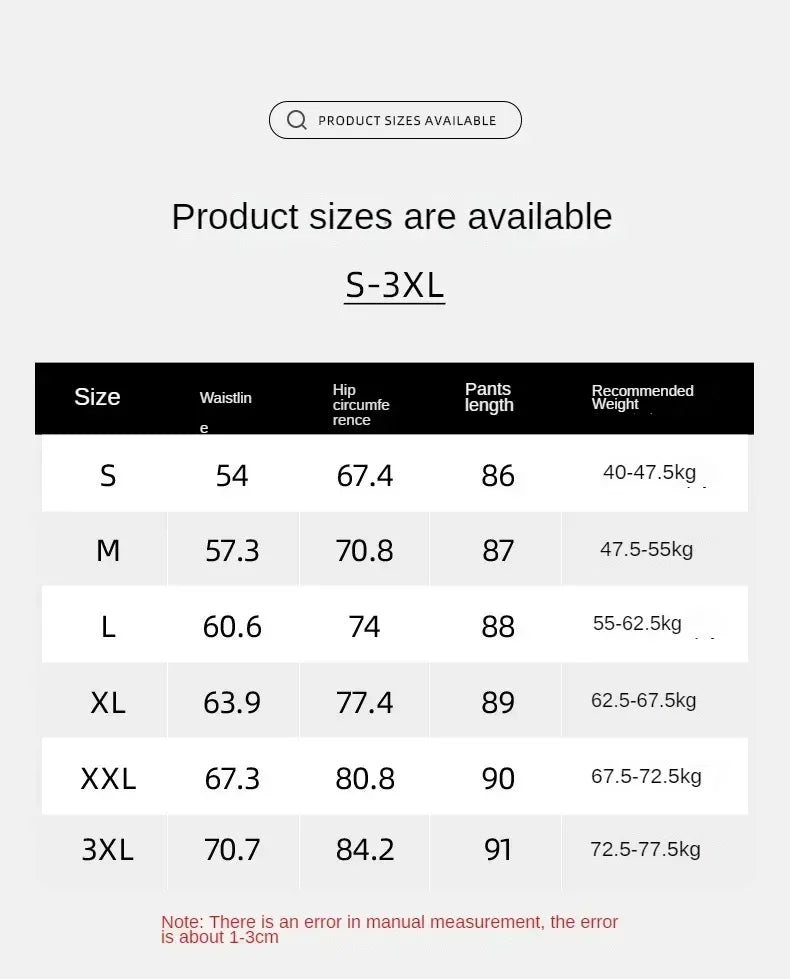Select the Waistline column header
790x979 pixels.
(x=225, y=411)
